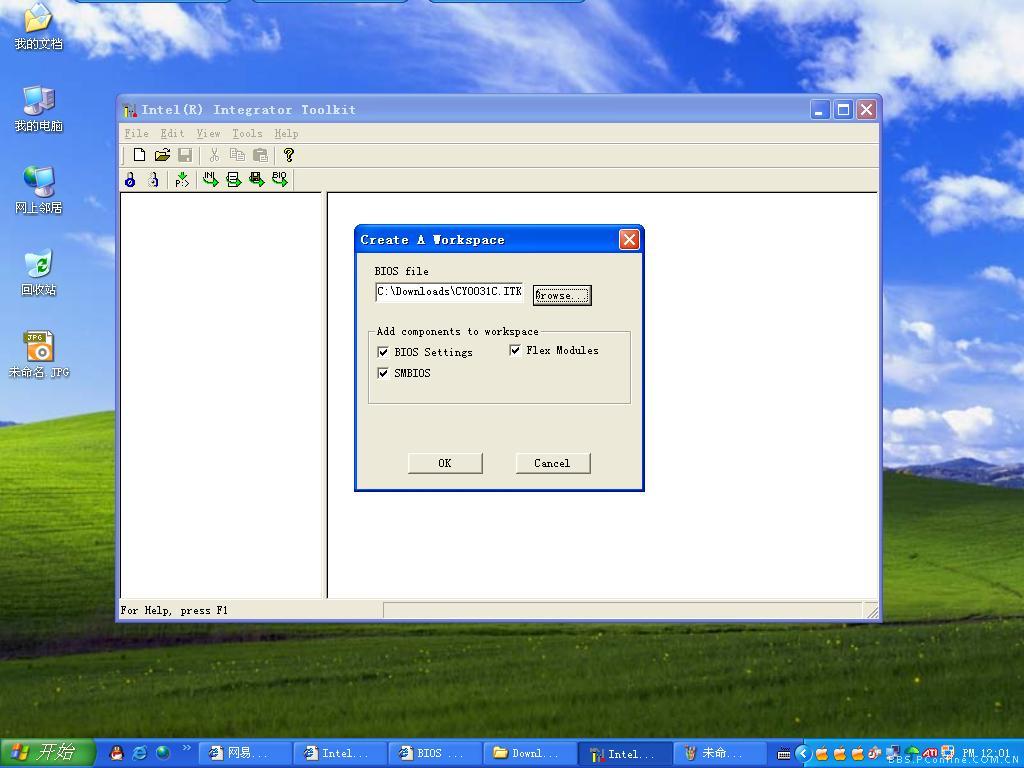Click the P:> green arrow icon
The image size is (1024, 768).
pos(182,180)
